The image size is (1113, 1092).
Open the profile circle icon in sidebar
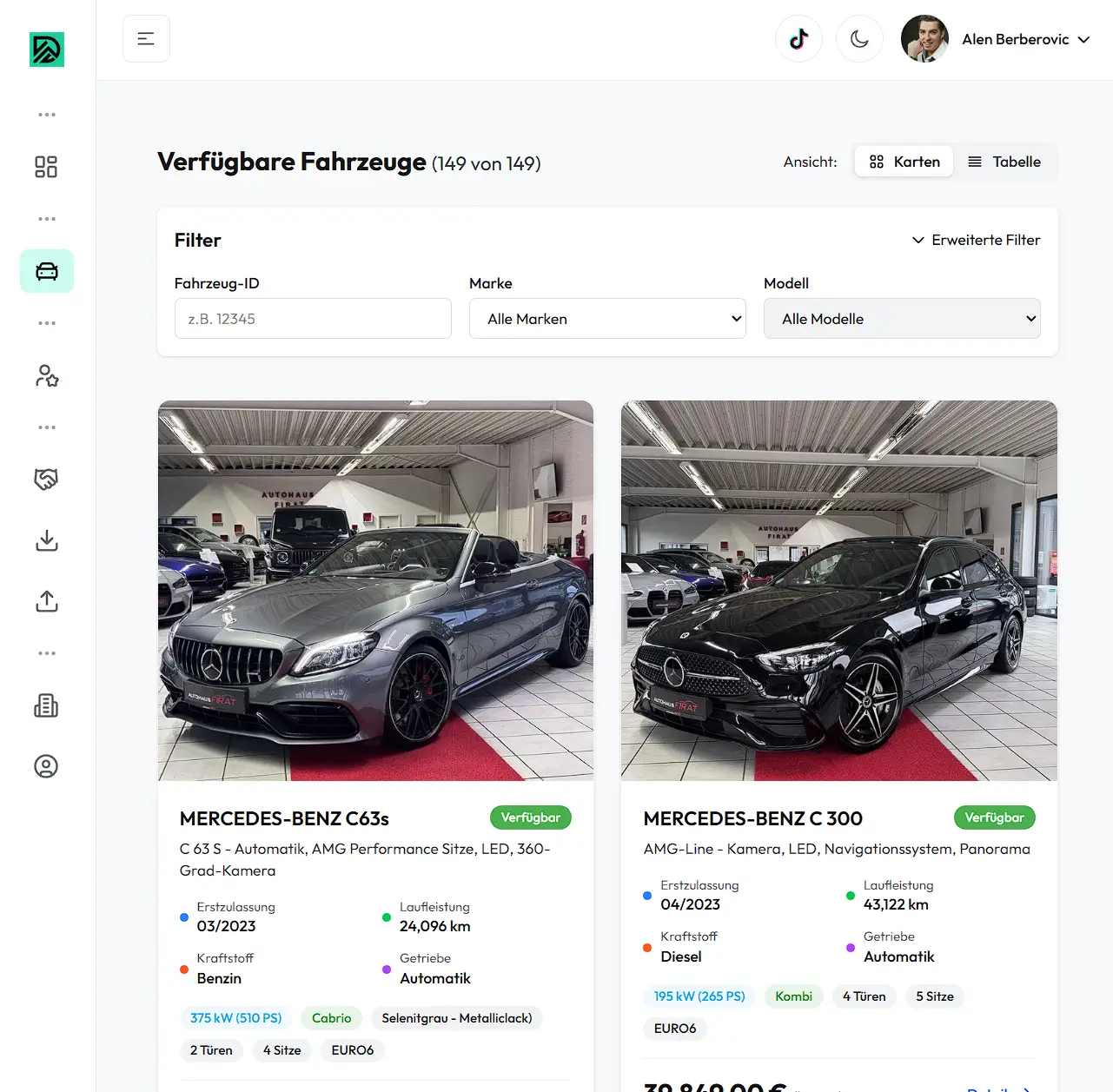(x=46, y=766)
